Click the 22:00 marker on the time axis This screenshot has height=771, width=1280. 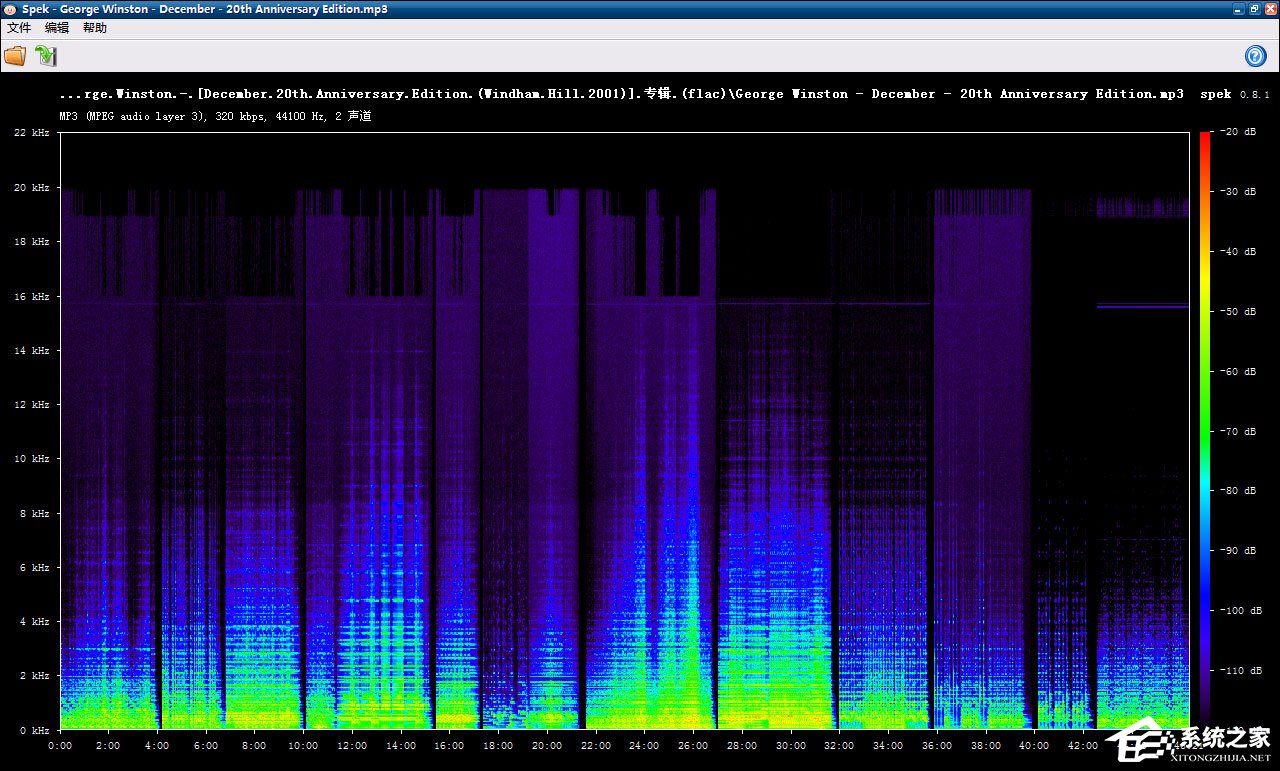point(596,746)
